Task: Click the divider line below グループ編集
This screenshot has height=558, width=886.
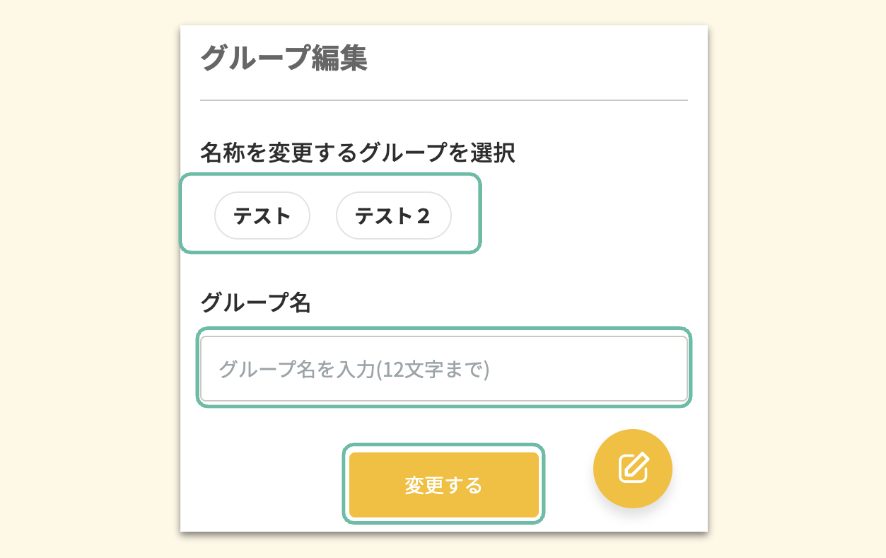Action: tap(443, 101)
